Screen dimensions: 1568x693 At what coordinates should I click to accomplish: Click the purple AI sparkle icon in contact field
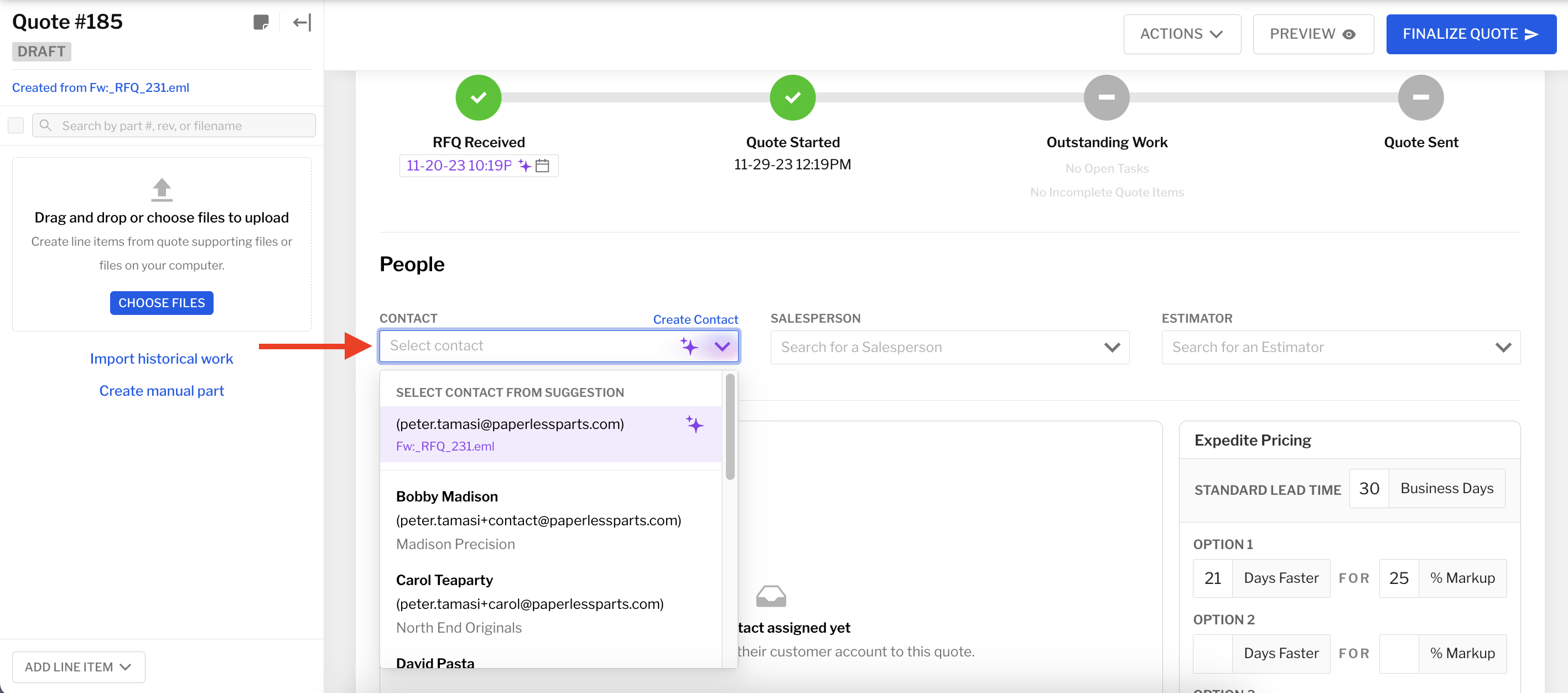pos(688,346)
